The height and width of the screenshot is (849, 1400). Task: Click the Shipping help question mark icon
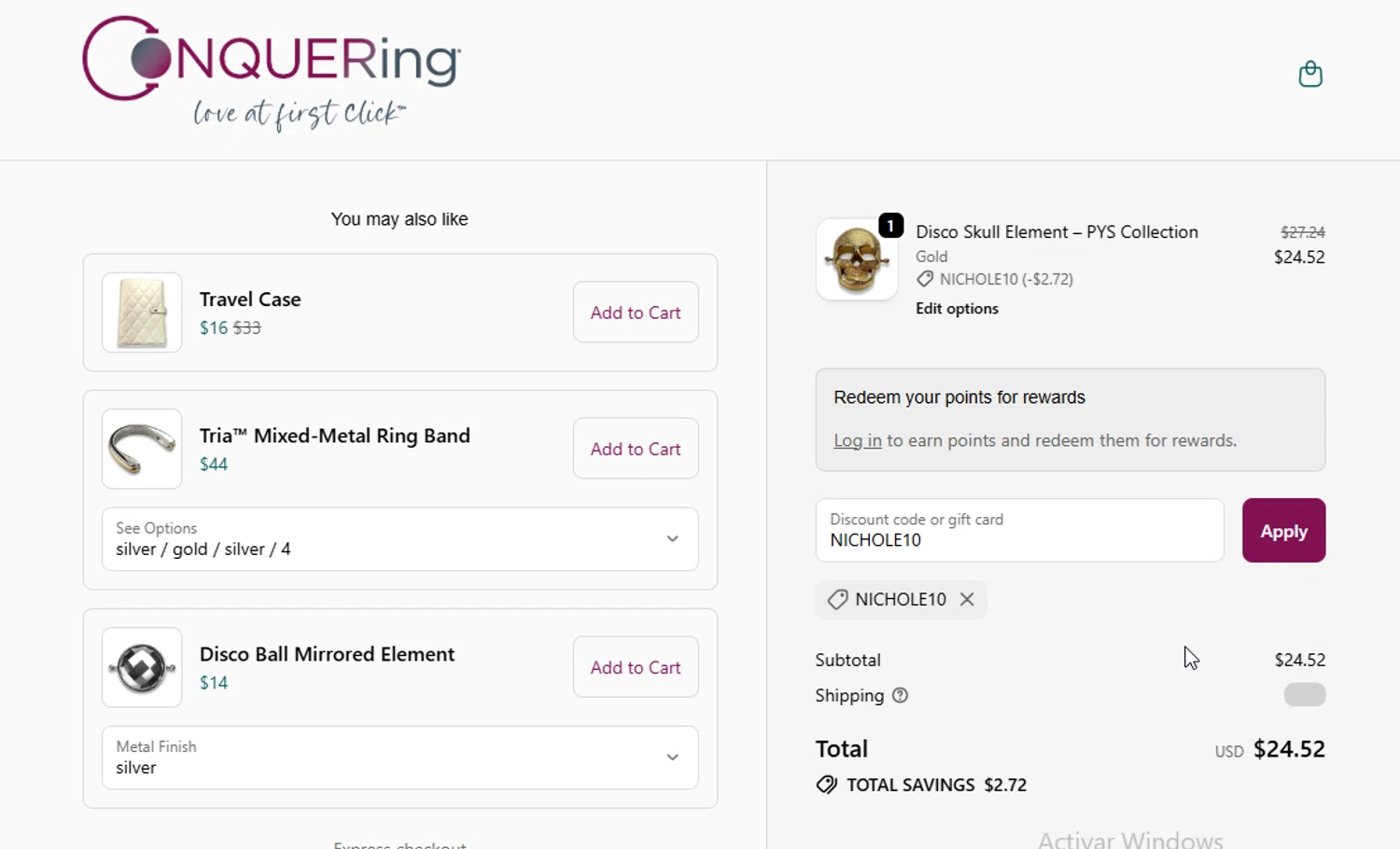point(900,695)
